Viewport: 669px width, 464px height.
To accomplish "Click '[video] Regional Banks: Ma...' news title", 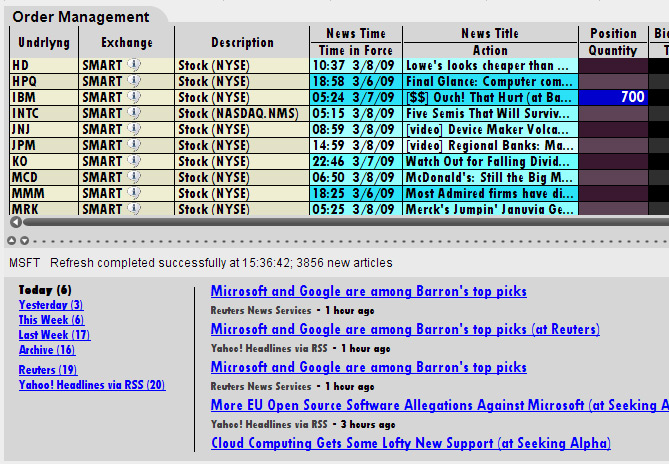I will coord(490,145).
